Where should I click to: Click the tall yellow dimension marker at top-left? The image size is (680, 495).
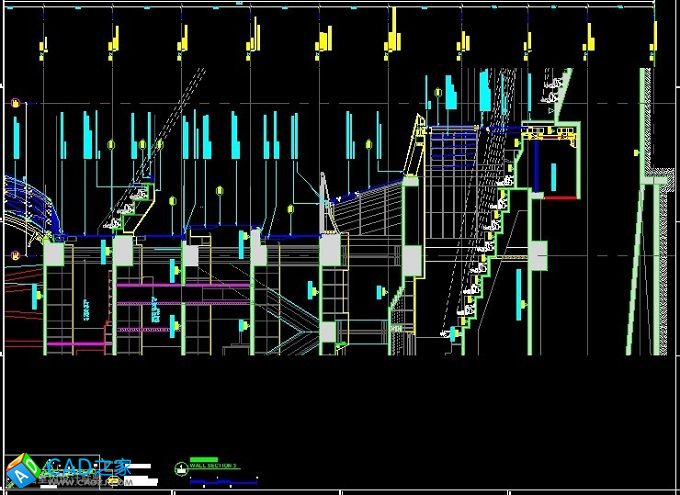[44, 43]
